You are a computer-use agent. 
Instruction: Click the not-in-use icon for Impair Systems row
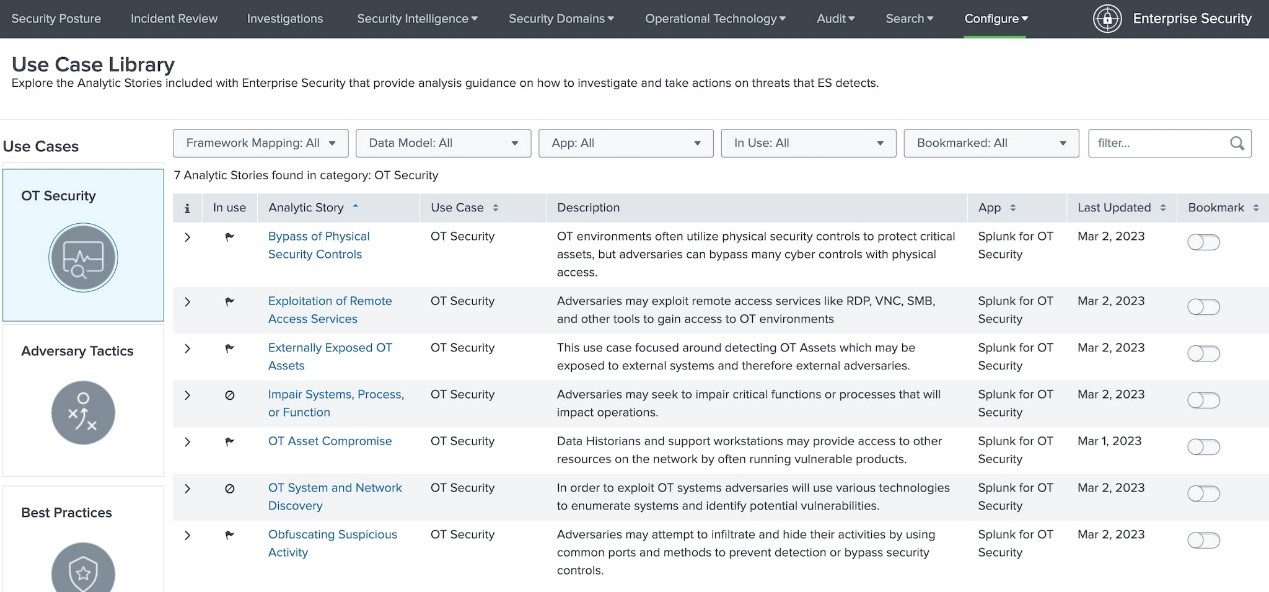point(229,395)
